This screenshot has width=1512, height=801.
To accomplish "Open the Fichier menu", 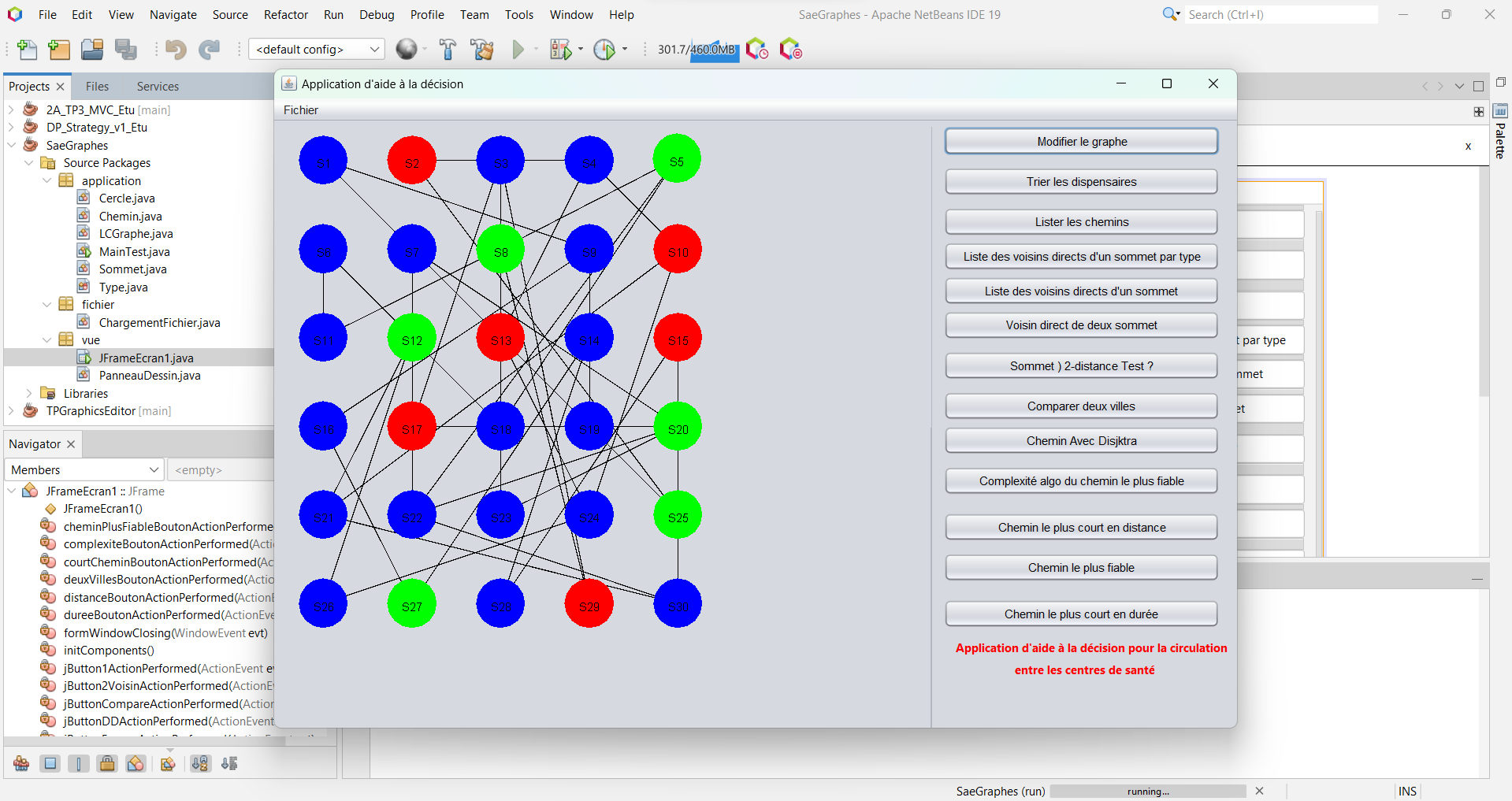I will pos(300,110).
